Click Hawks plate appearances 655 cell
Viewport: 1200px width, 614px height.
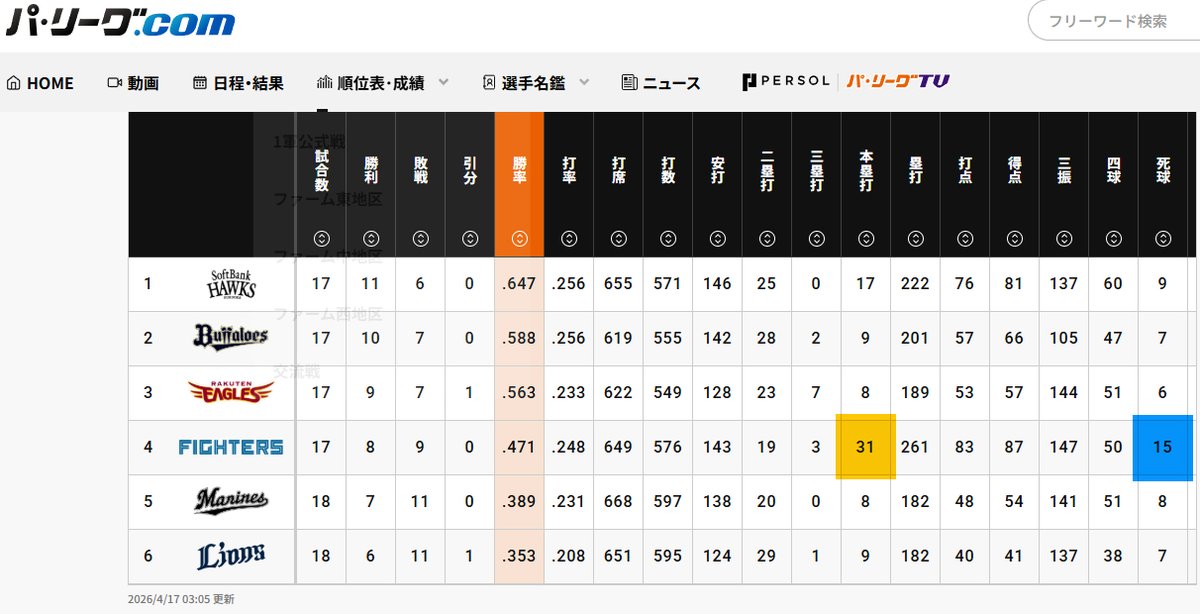(618, 284)
